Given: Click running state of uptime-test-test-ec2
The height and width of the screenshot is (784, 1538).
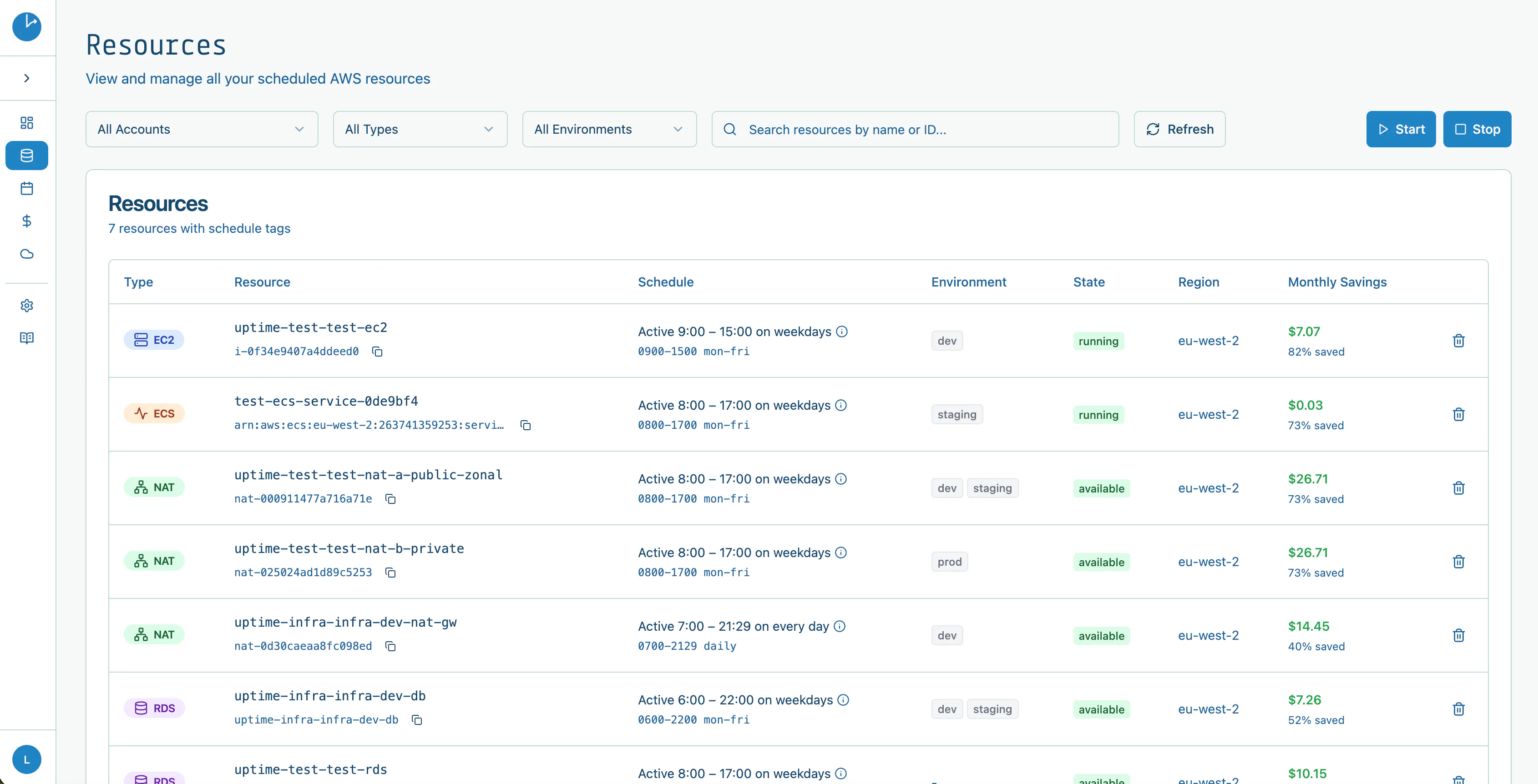Looking at the screenshot, I should click(1098, 341).
